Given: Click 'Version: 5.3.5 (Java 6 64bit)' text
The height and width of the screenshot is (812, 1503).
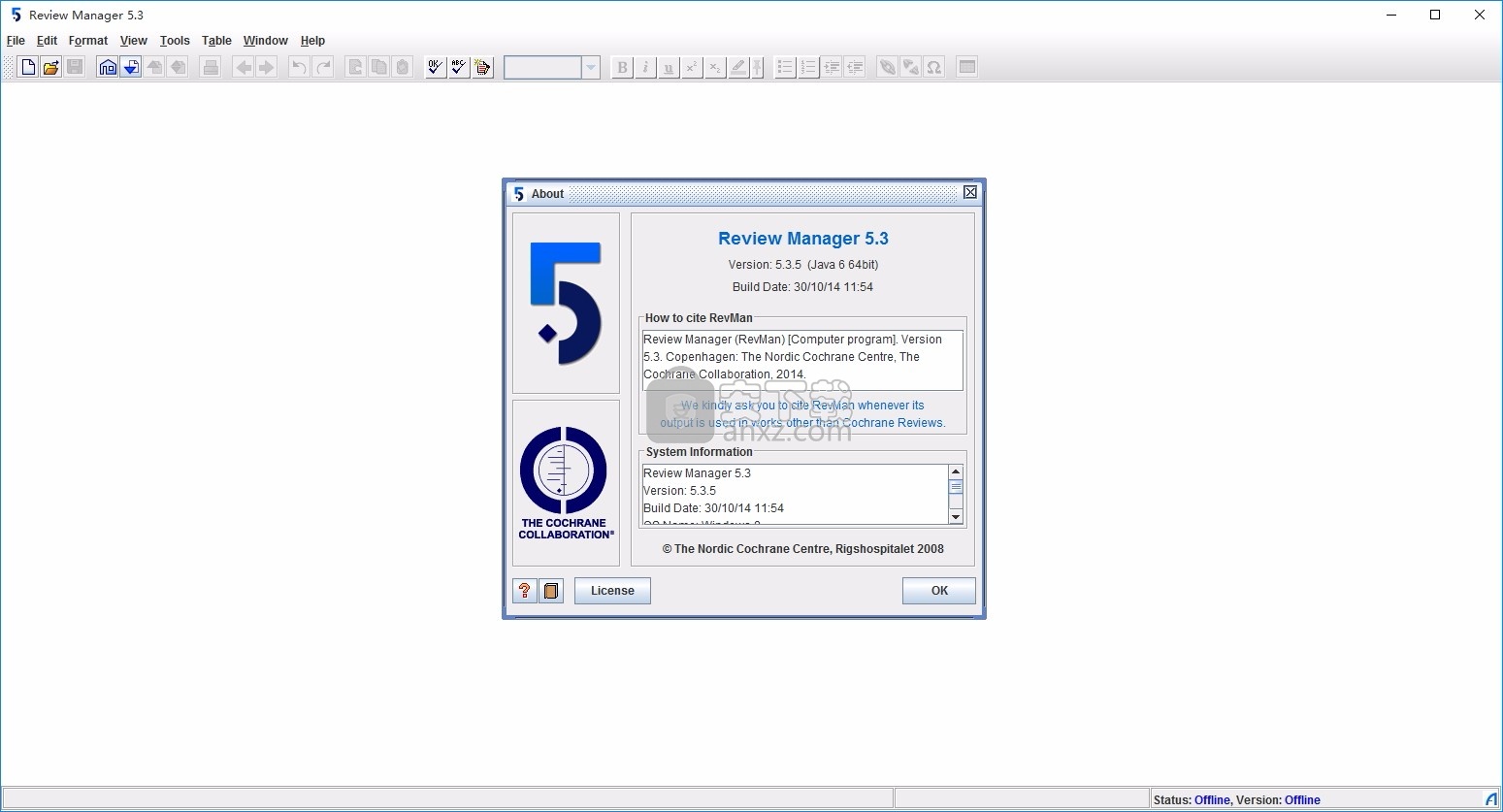Looking at the screenshot, I should coord(803,265).
